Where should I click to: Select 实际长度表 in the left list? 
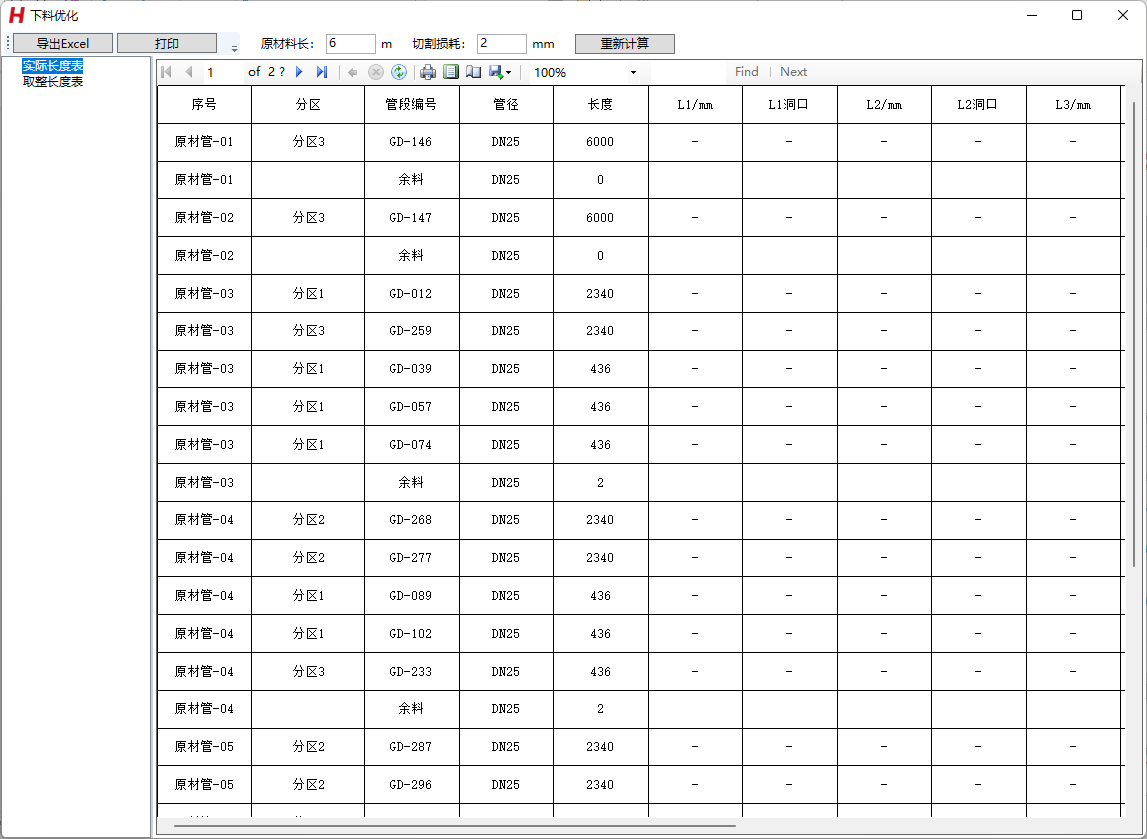53,66
